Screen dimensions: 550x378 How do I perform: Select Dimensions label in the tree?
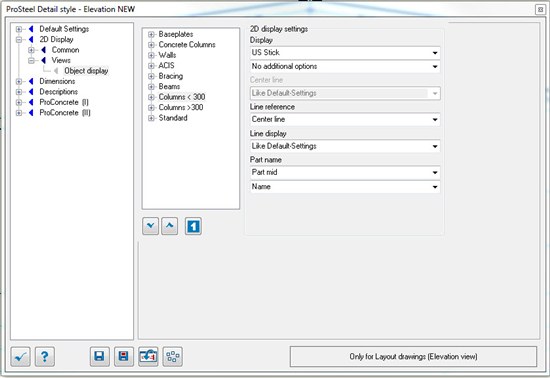[x=57, y=81]
